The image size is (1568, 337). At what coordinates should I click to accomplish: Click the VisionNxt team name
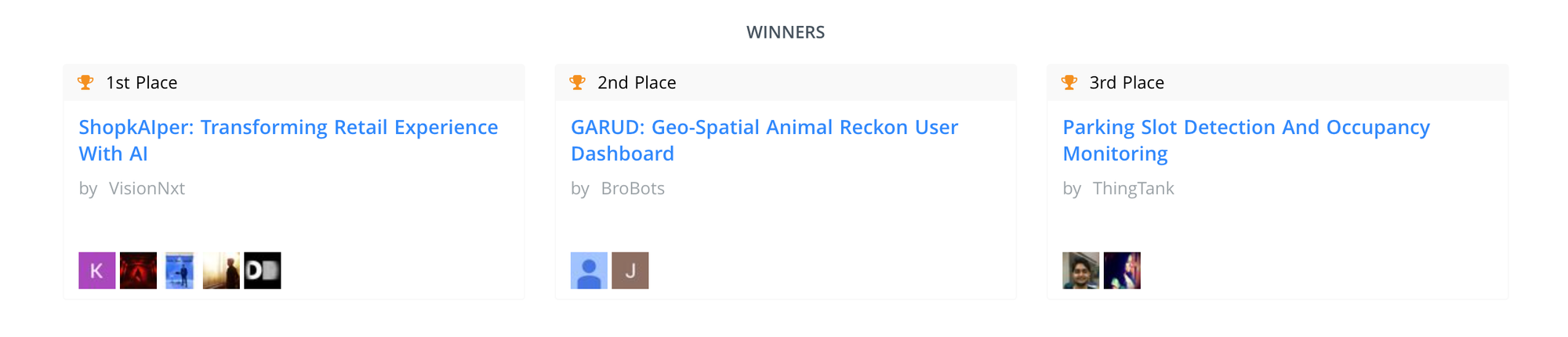point(147,188)
